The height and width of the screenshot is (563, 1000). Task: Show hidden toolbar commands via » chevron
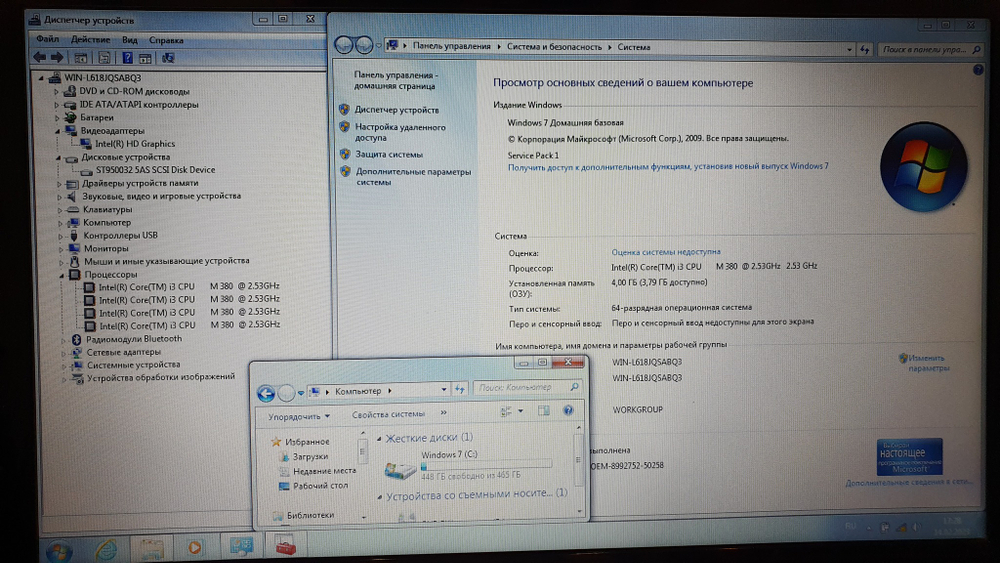pyautogui.click(x=443, y=413)
